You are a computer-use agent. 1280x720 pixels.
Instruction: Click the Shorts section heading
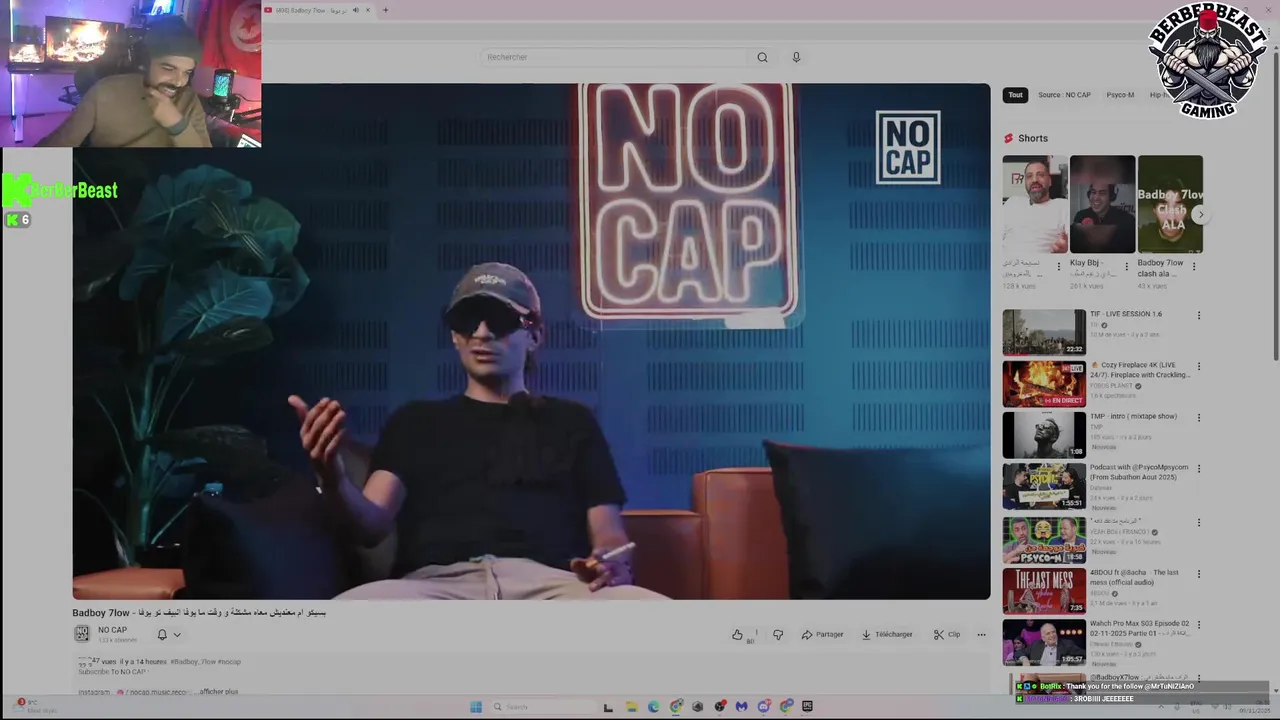(1033, 138)
